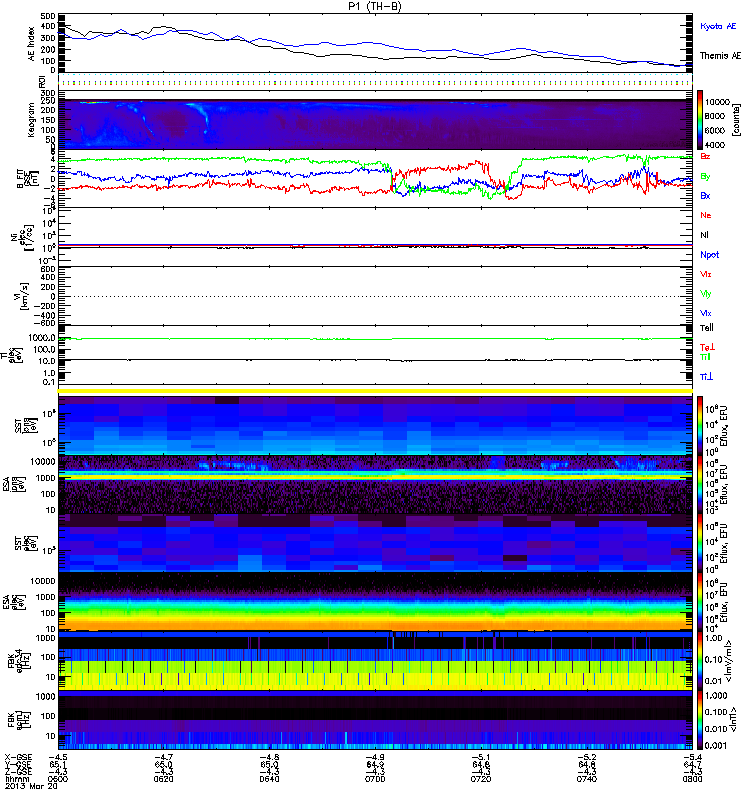This screenshot has height=800, width=750.
Task: Click the Keogram counts colorbar
Action: tap(700, 120)
